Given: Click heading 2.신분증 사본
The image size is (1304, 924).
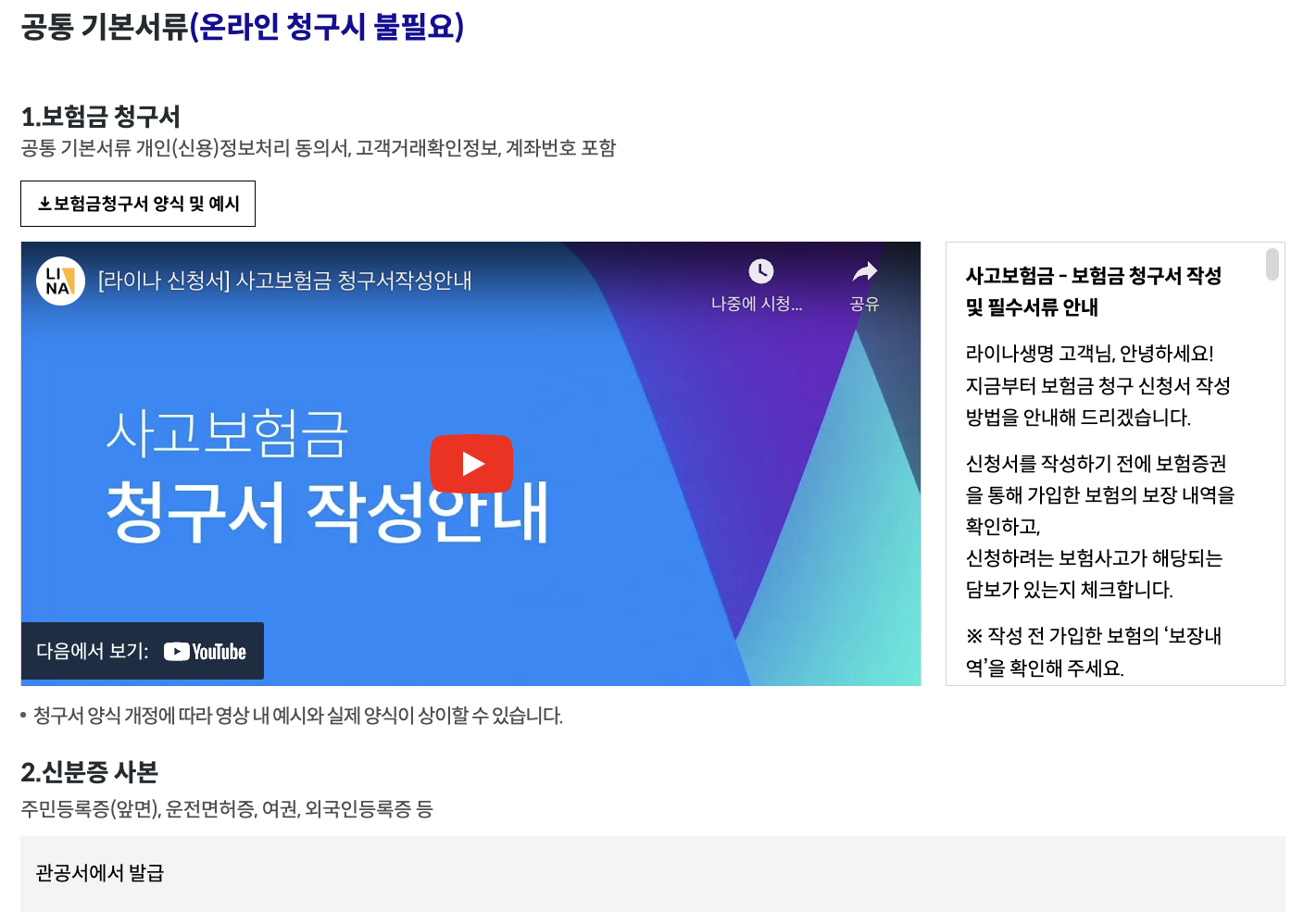Looking at the screenshot, I should point(90,772).
